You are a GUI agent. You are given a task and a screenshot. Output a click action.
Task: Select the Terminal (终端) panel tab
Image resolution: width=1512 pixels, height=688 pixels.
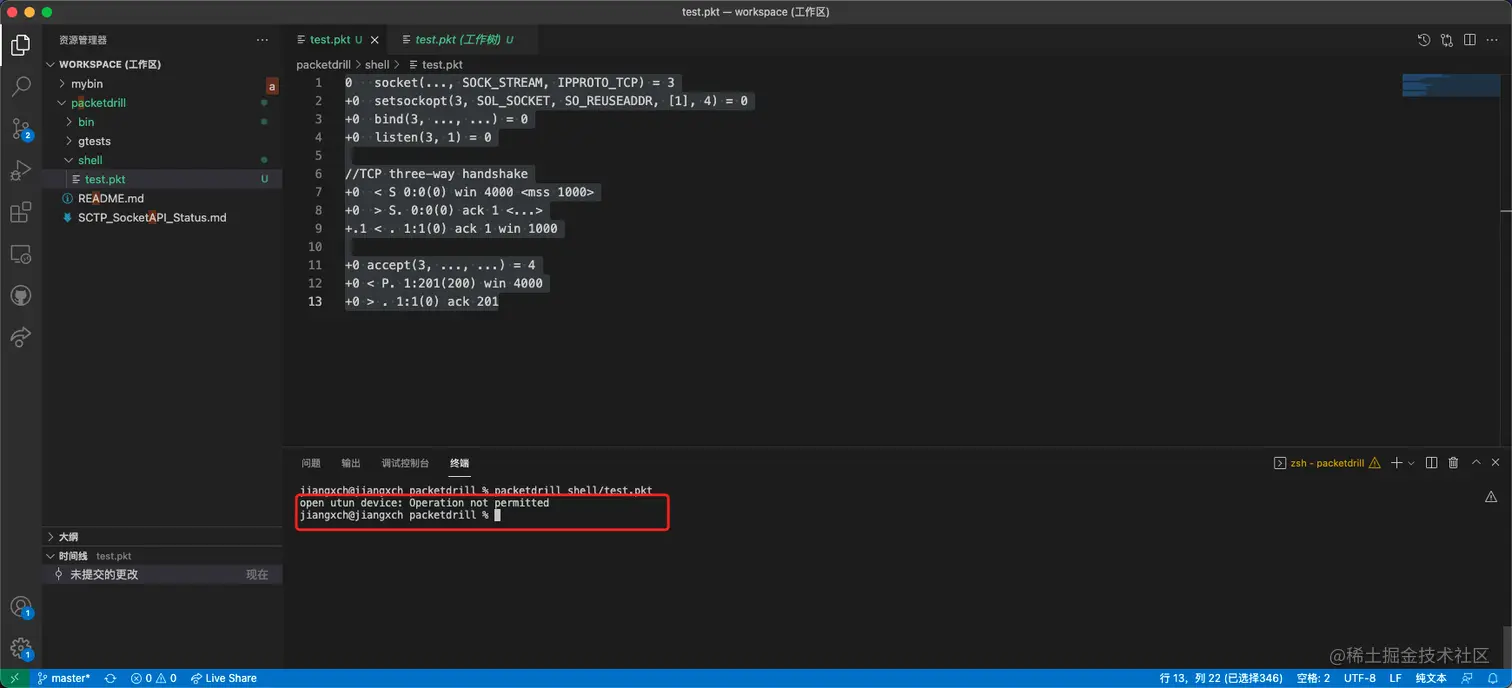coord(459,463)
